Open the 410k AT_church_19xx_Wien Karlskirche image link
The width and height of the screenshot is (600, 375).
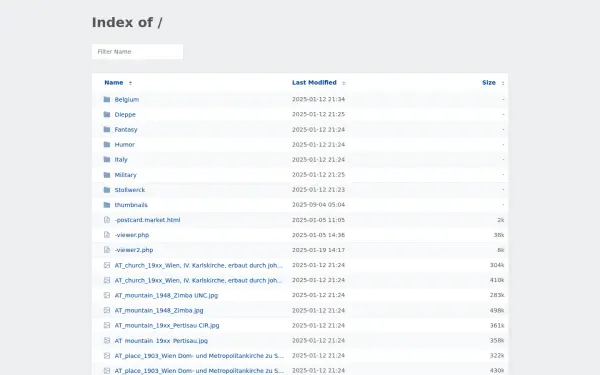pyautogui.click(x=199, y=280)
